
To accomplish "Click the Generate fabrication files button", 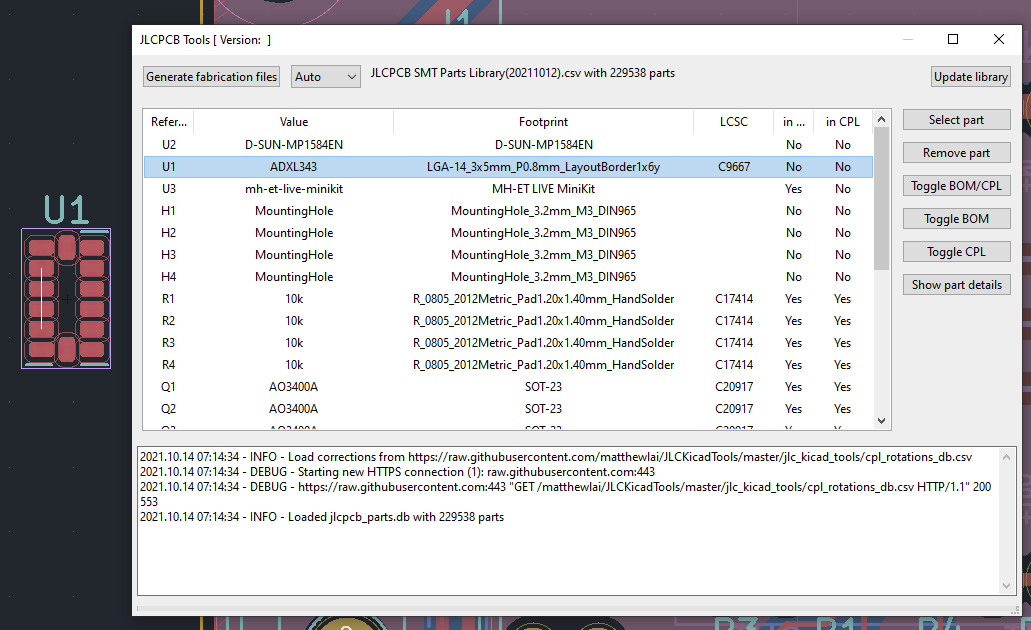I will pyautogui.click(x=211, y=76).
